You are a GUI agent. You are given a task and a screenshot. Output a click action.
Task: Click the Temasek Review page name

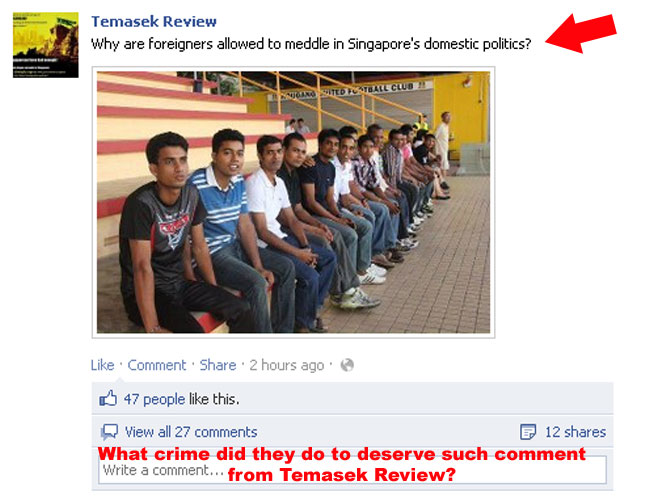(x=154, y=21)
